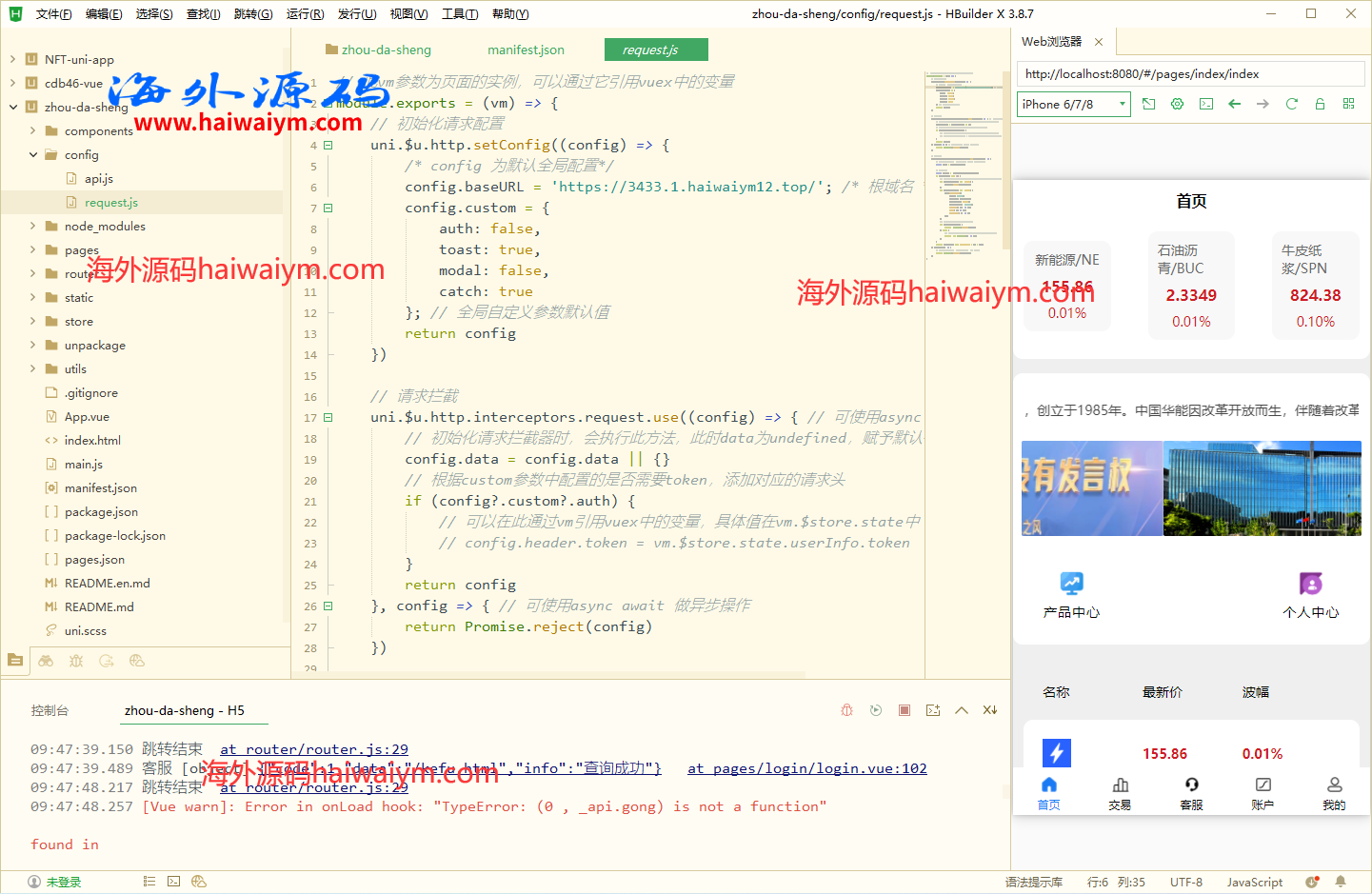This screenshot has width=1372, height=894.
Task: Stop the running H5 console process
Action: click(905, 710)
